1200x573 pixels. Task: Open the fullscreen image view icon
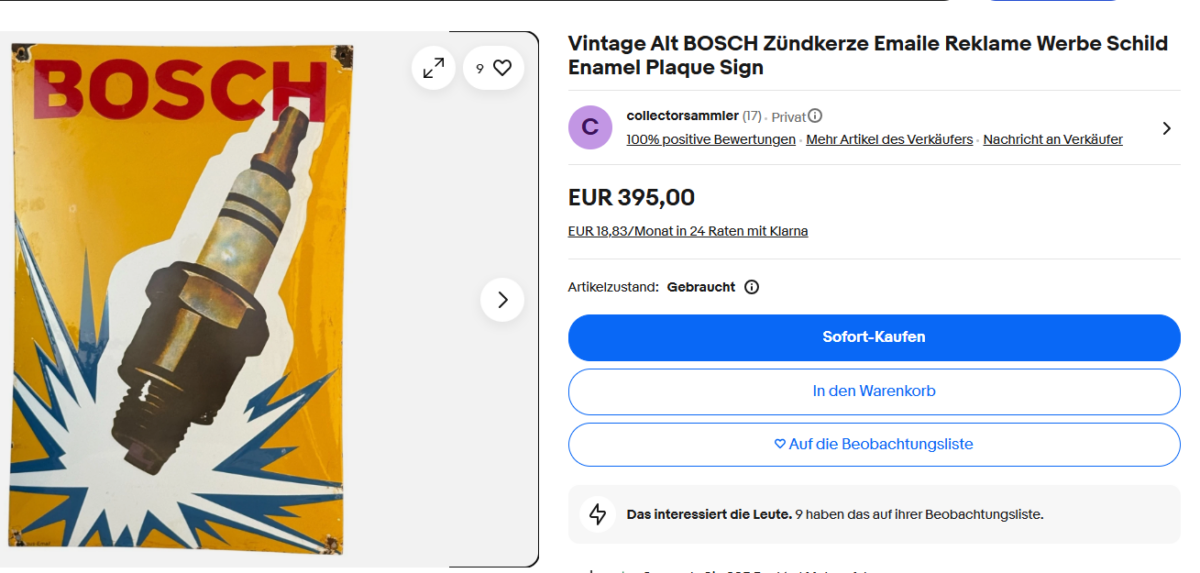tap(433, 68)
